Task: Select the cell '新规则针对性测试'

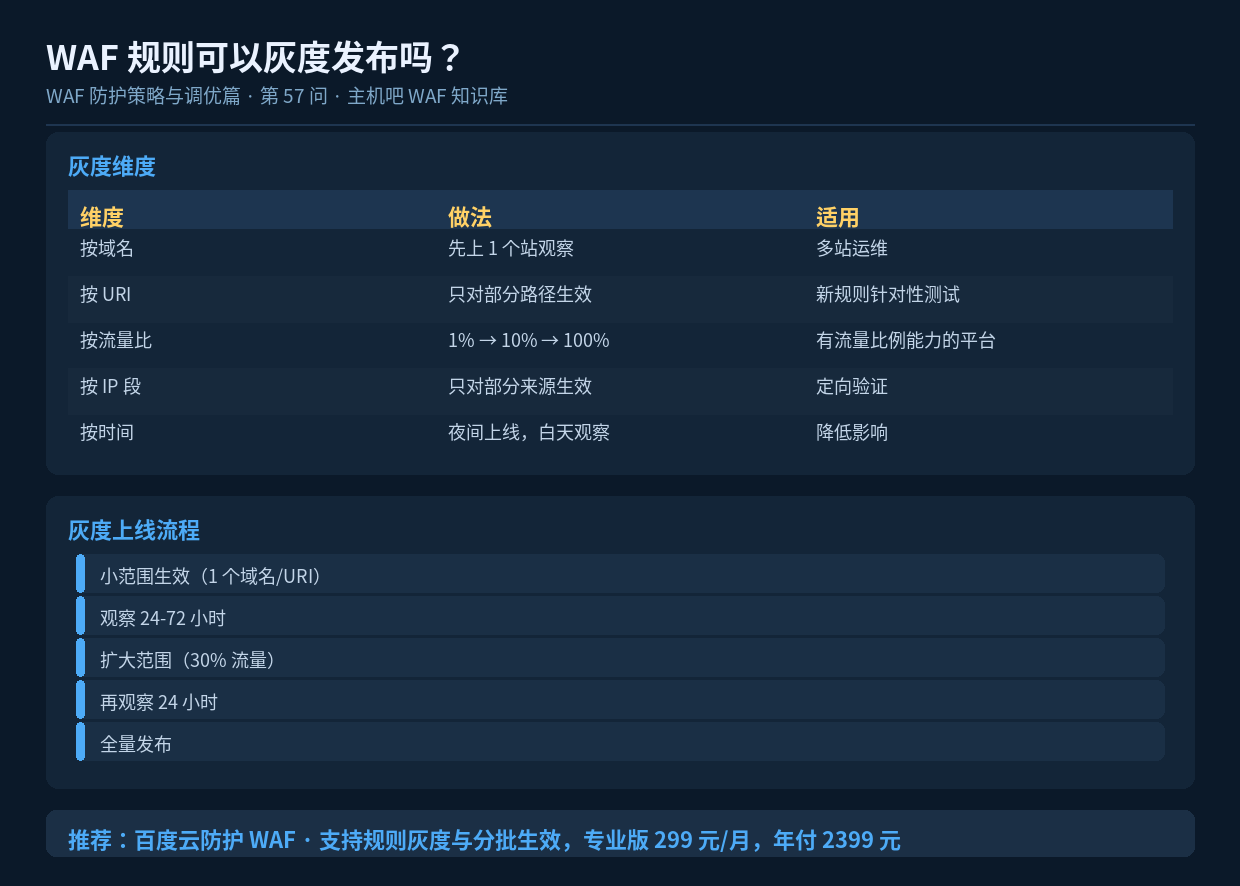Action: [x=888, y=295]
